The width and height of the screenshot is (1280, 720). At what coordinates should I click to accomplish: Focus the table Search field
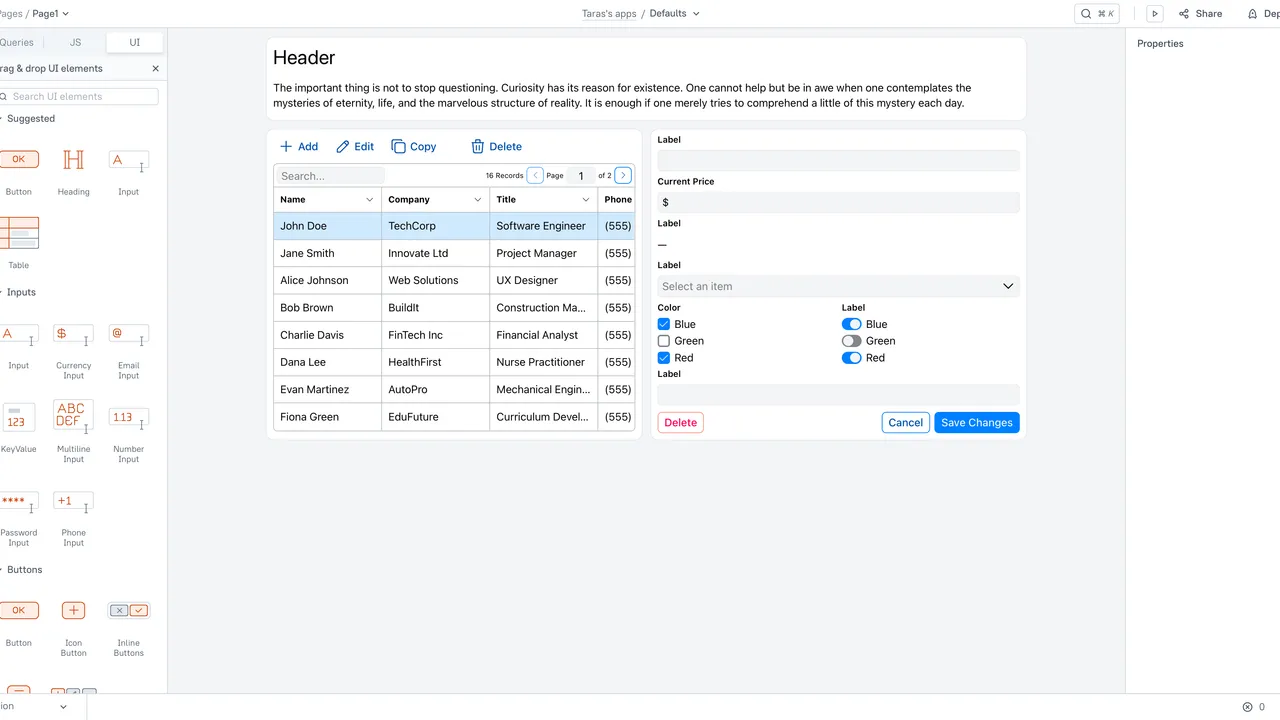(329, 176)
